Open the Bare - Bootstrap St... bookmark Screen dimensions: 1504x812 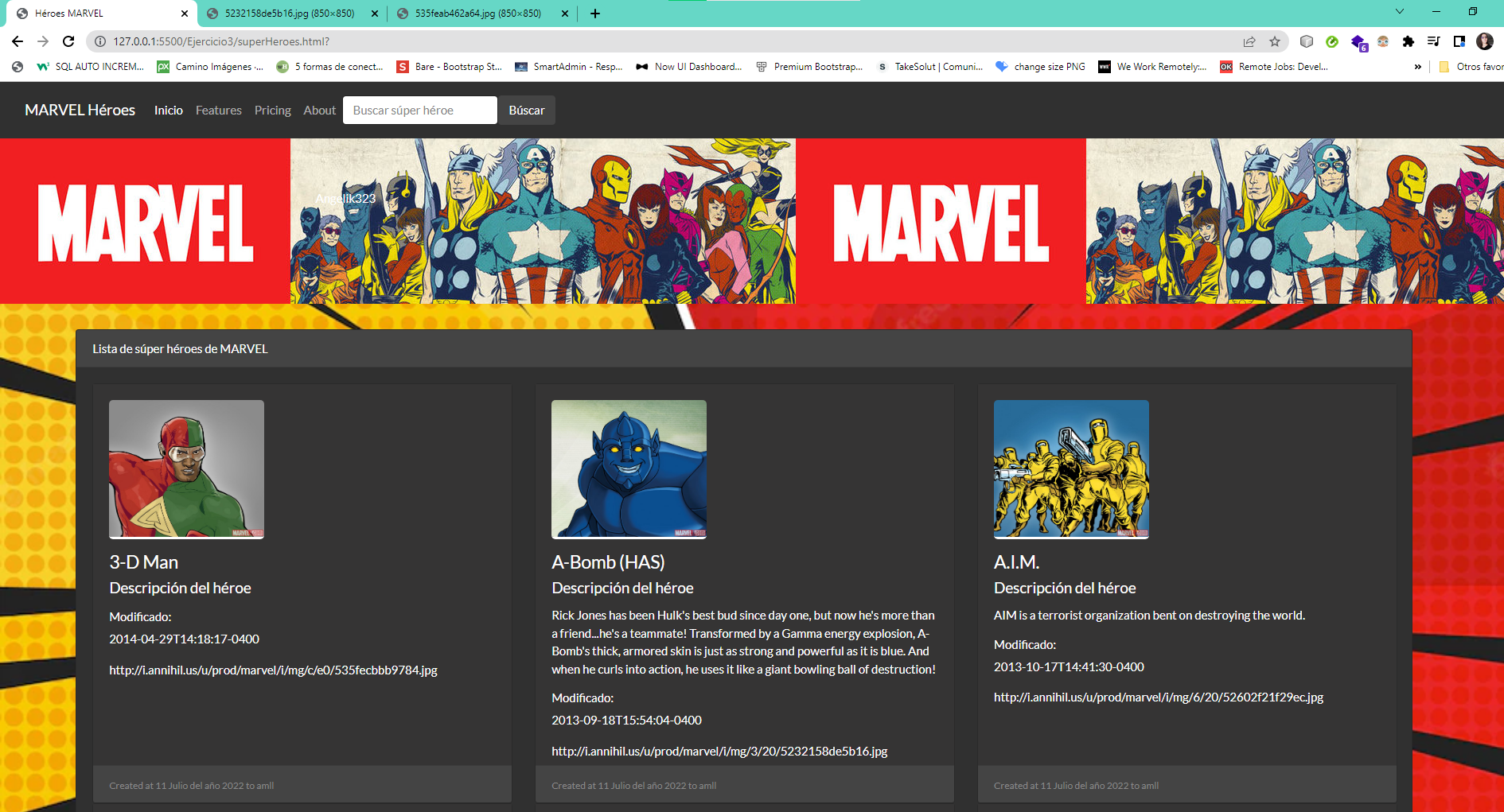[x=450, y=67]
